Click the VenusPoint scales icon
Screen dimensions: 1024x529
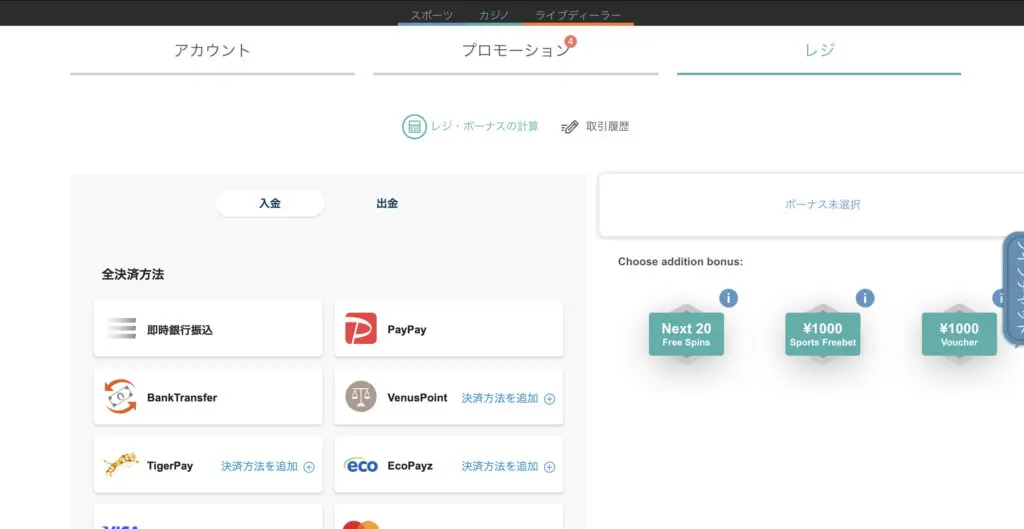tap(360, 396)
